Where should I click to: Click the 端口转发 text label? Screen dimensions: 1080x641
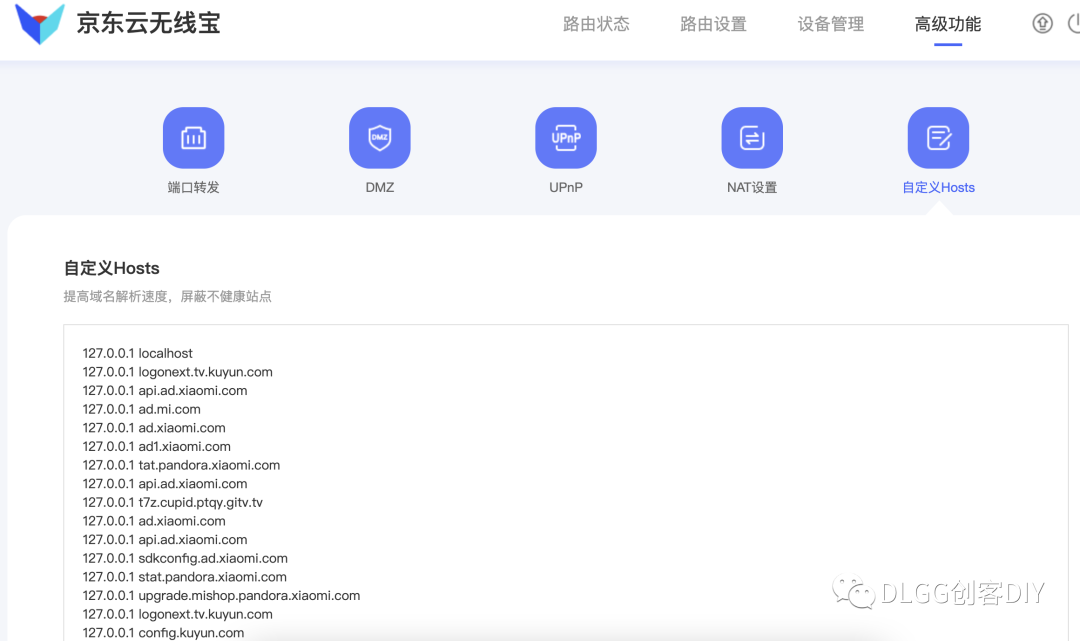coord(193,187)
